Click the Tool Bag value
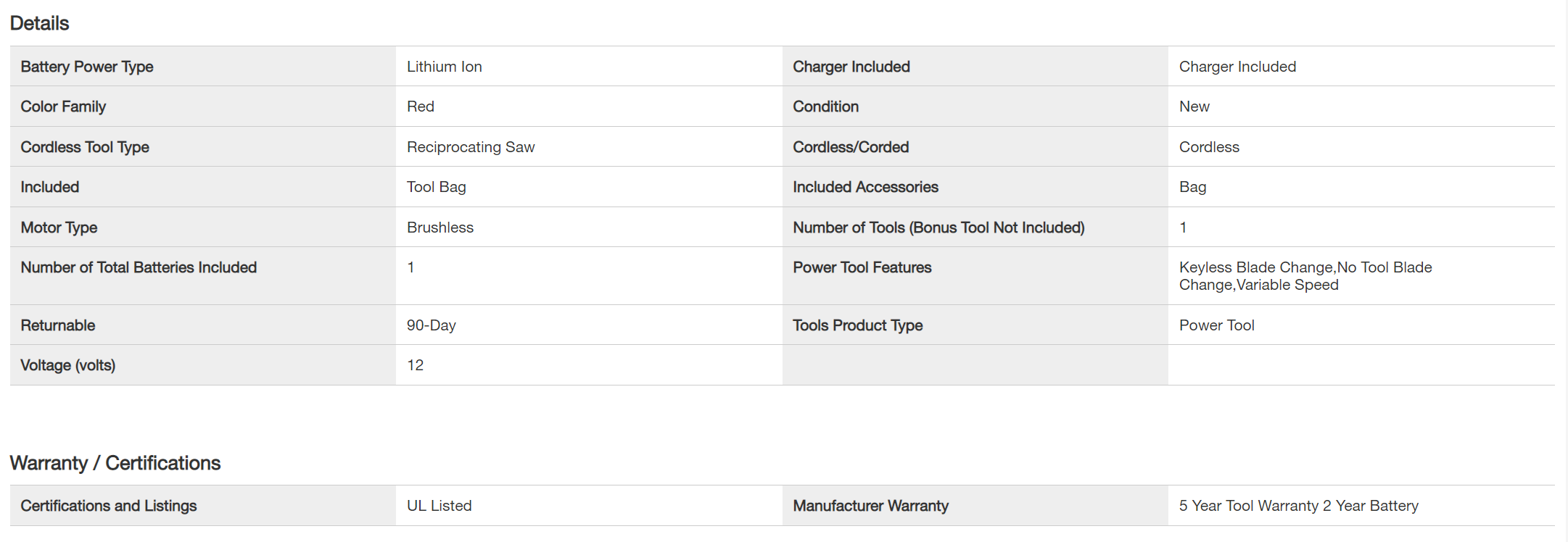This screenshot has width=1568, height=542. coord(436,187)
